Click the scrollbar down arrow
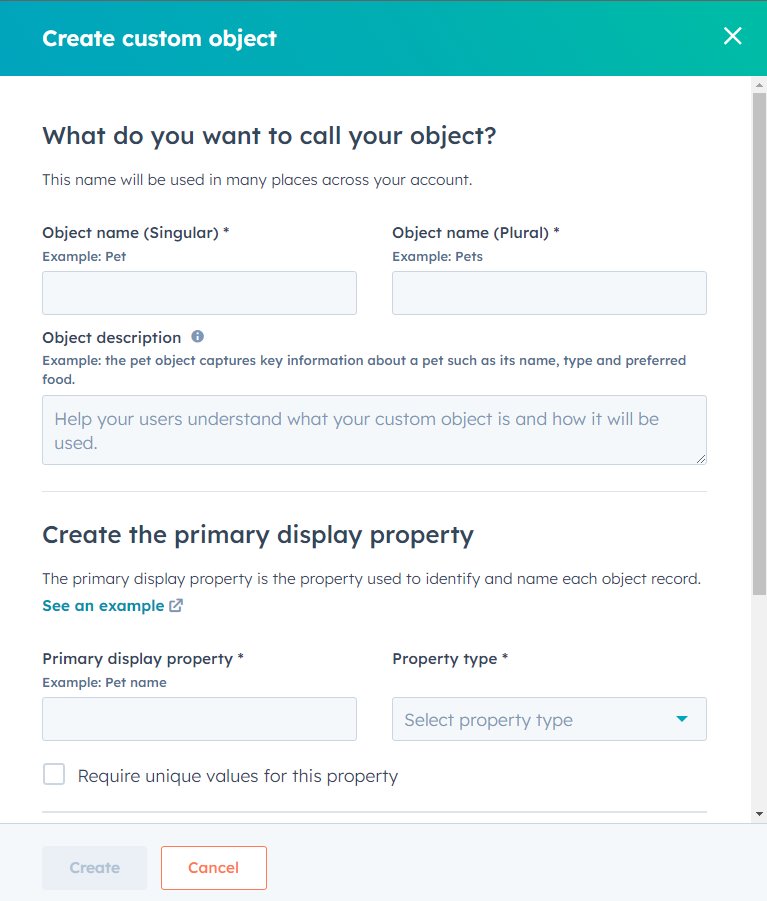This screenshot has width=767, height=901. [758, 815]
